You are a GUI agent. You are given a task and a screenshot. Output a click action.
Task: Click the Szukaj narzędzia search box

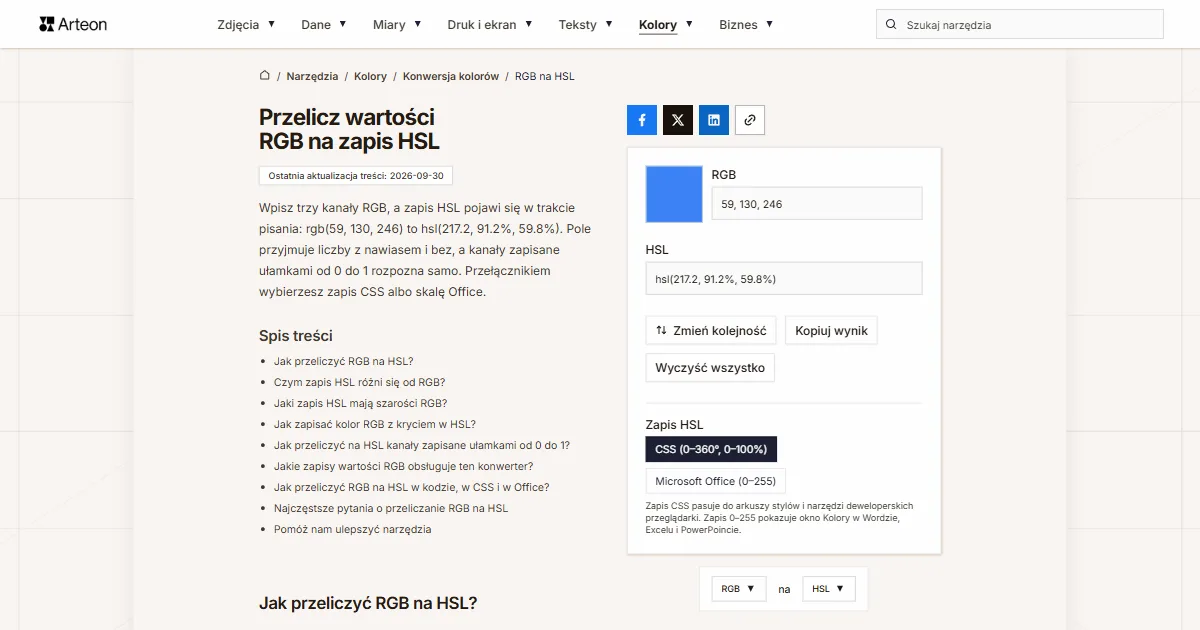pyautogui.click(x=1020, y=24)
